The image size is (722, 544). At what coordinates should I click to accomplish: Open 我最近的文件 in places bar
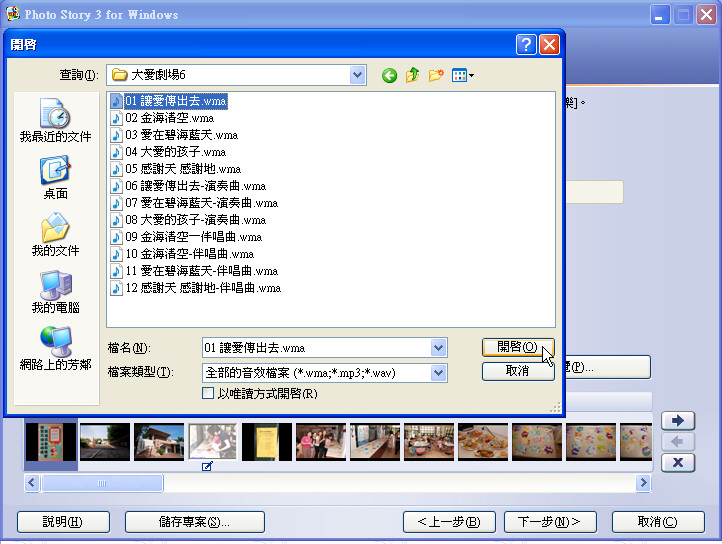55,121
